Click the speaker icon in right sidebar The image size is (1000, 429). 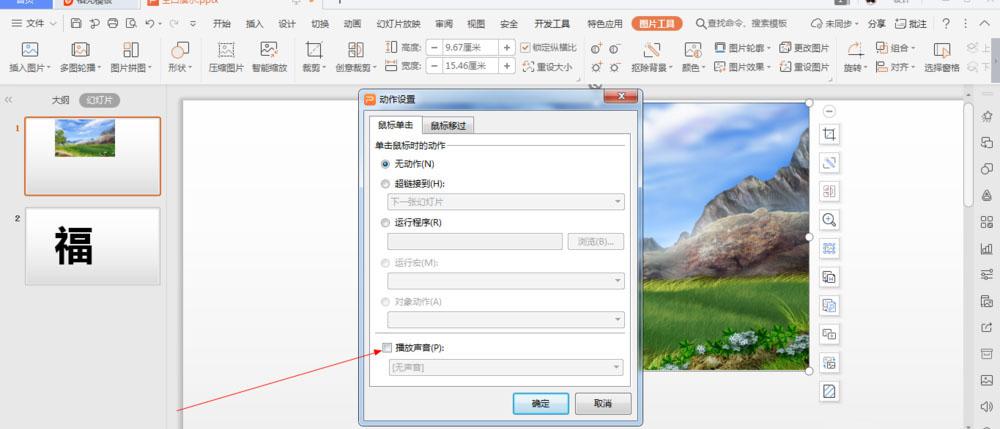(987, 407)
